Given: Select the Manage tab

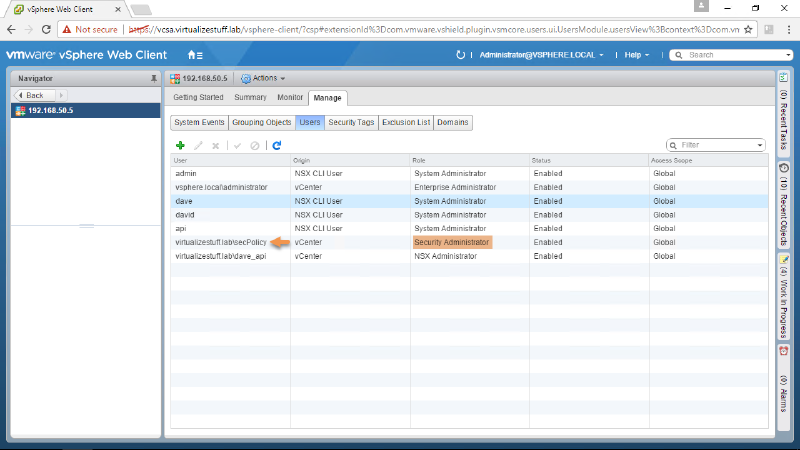Looking at the screenshot, I should [328, 98].
